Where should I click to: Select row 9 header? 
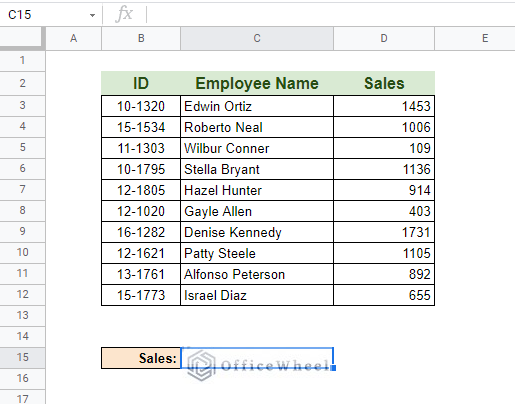click(x=22, y=231)
